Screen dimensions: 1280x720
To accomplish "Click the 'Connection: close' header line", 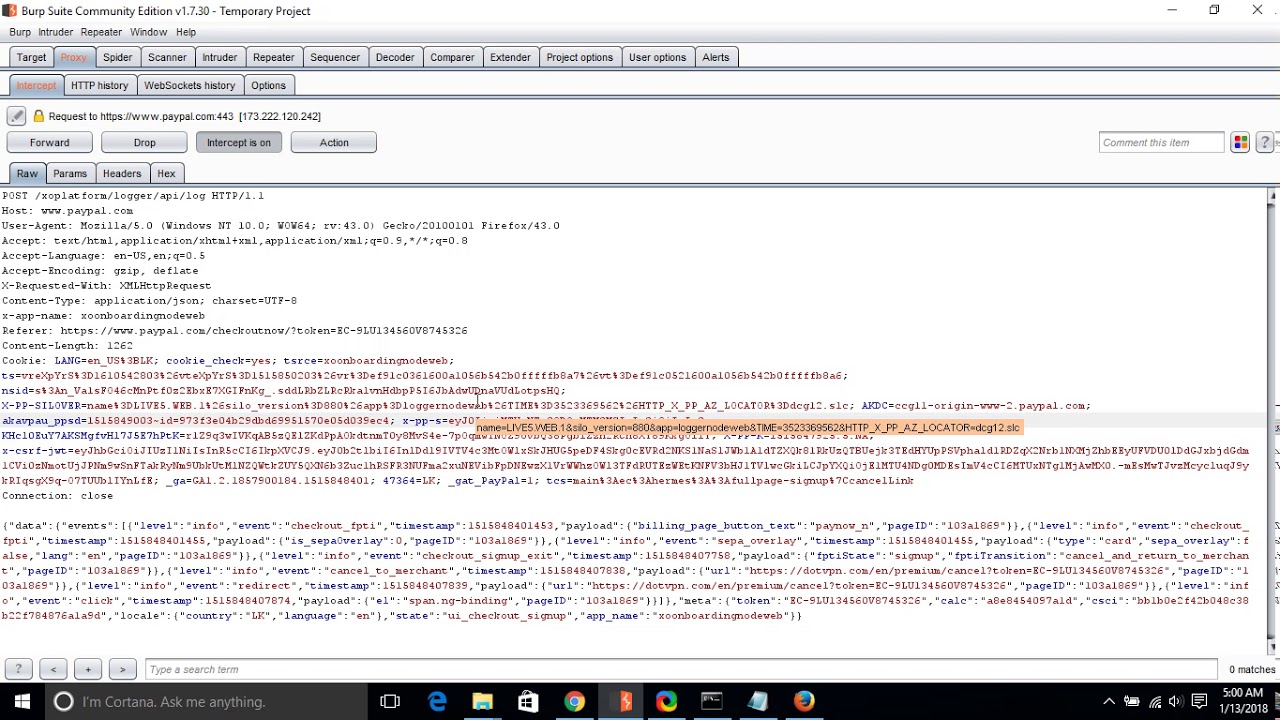I will (57, 496).
